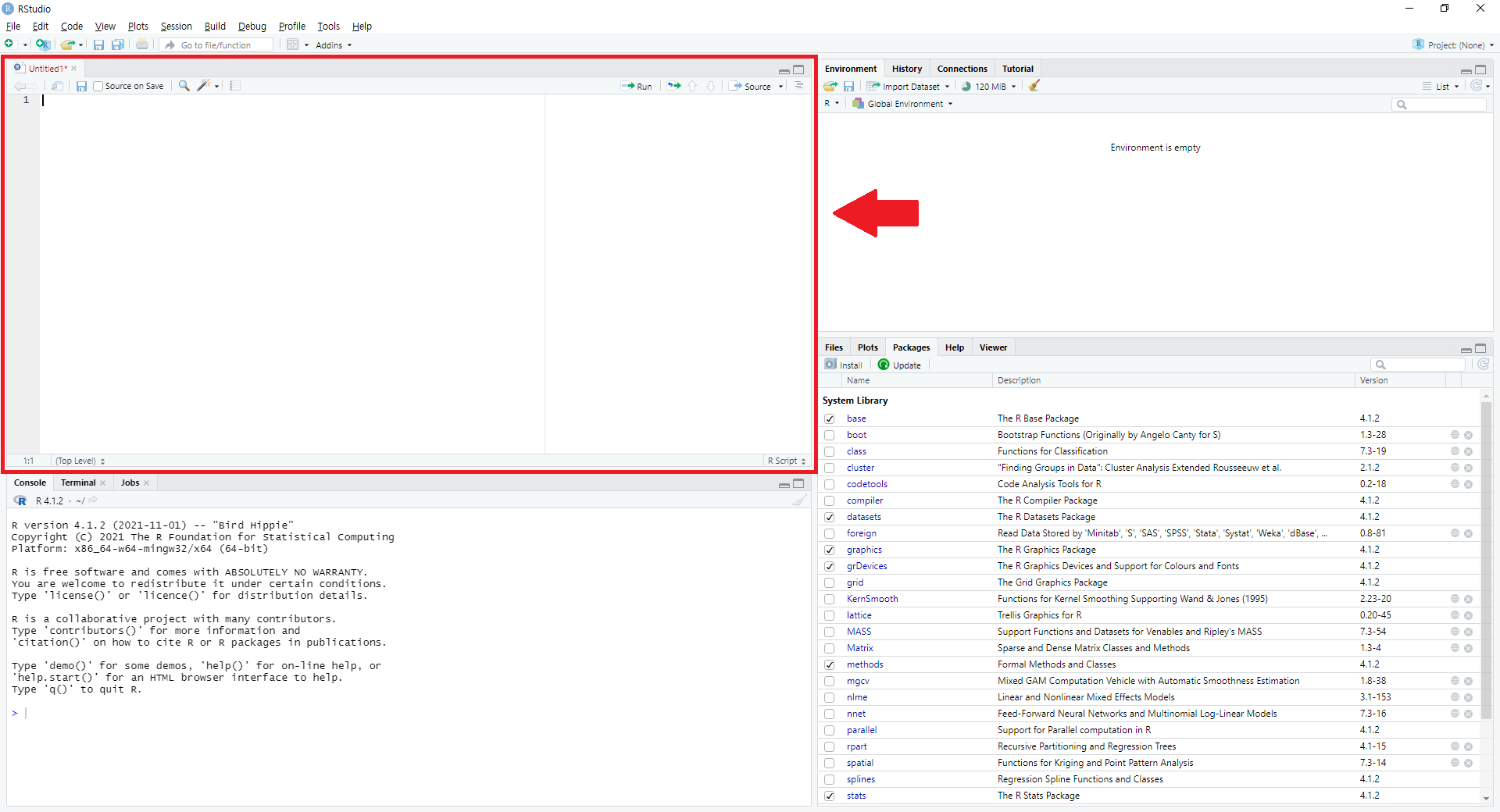
Task: Uncheck the datasets package checkbox
Action: 830,517
